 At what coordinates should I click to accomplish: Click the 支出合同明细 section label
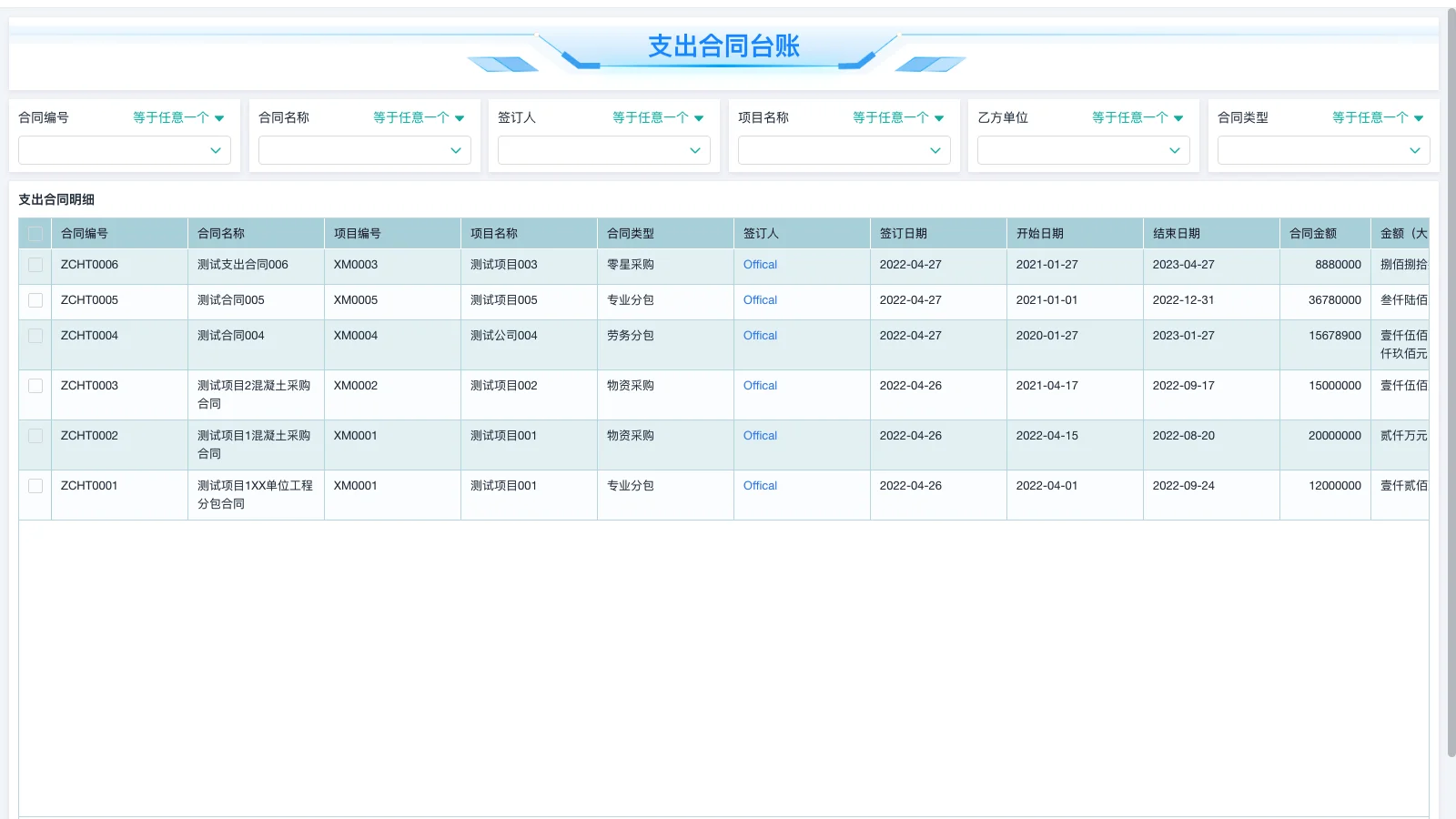click(x=55, y=199)
